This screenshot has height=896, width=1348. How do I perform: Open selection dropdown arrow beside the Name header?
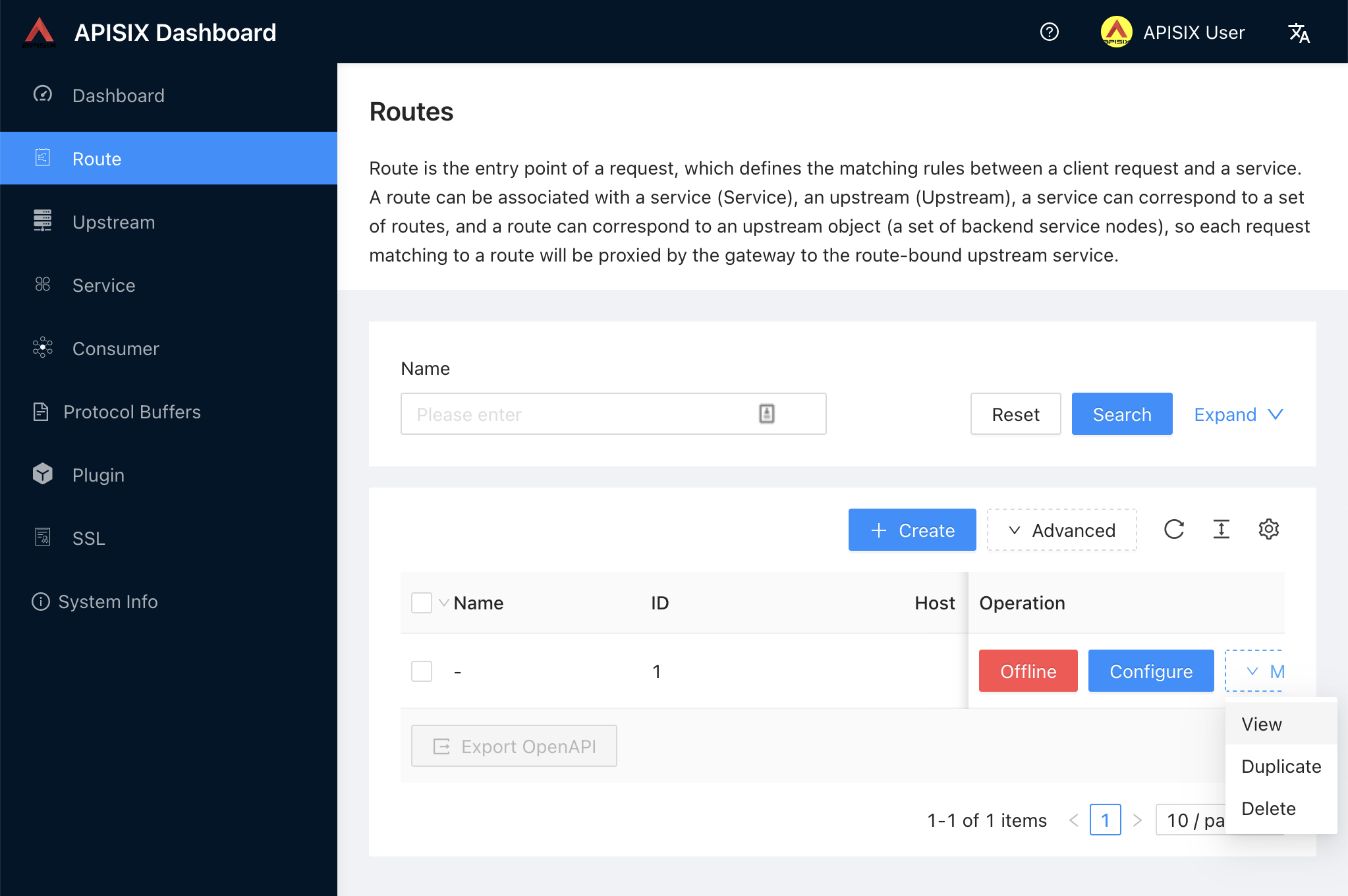tap(444, 603)
